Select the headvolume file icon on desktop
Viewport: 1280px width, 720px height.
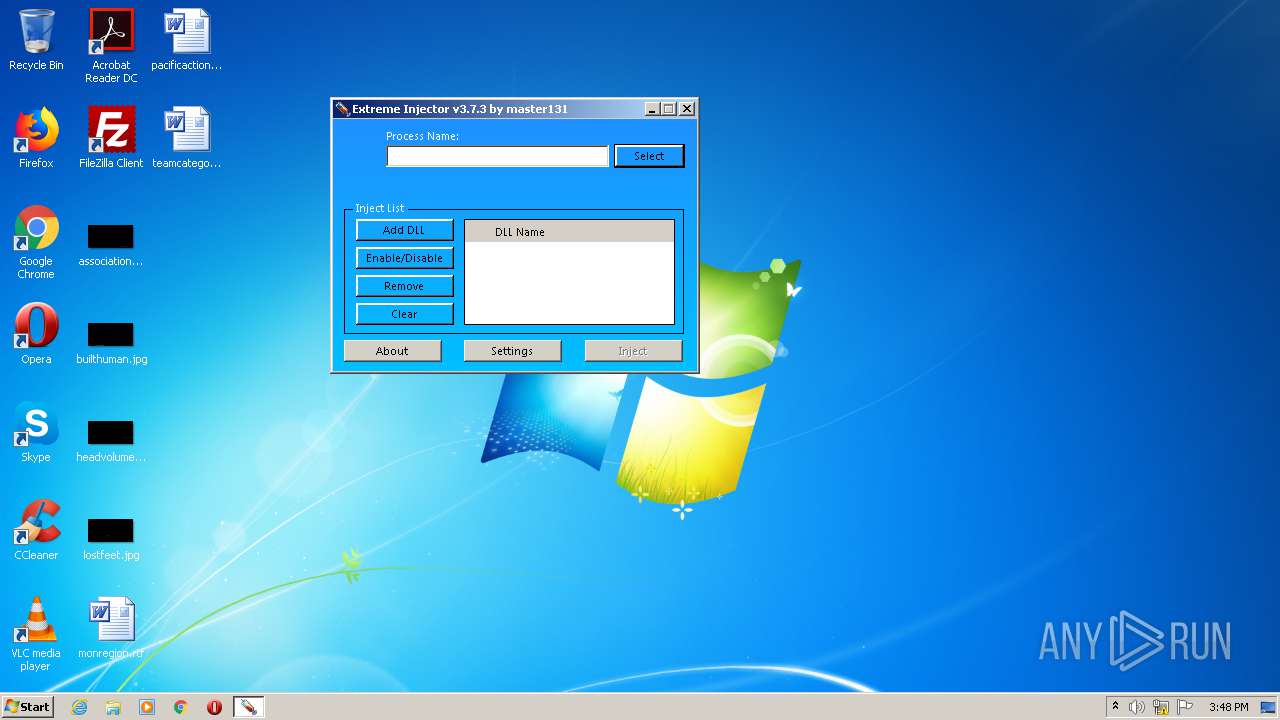click(x=111, y=441)
